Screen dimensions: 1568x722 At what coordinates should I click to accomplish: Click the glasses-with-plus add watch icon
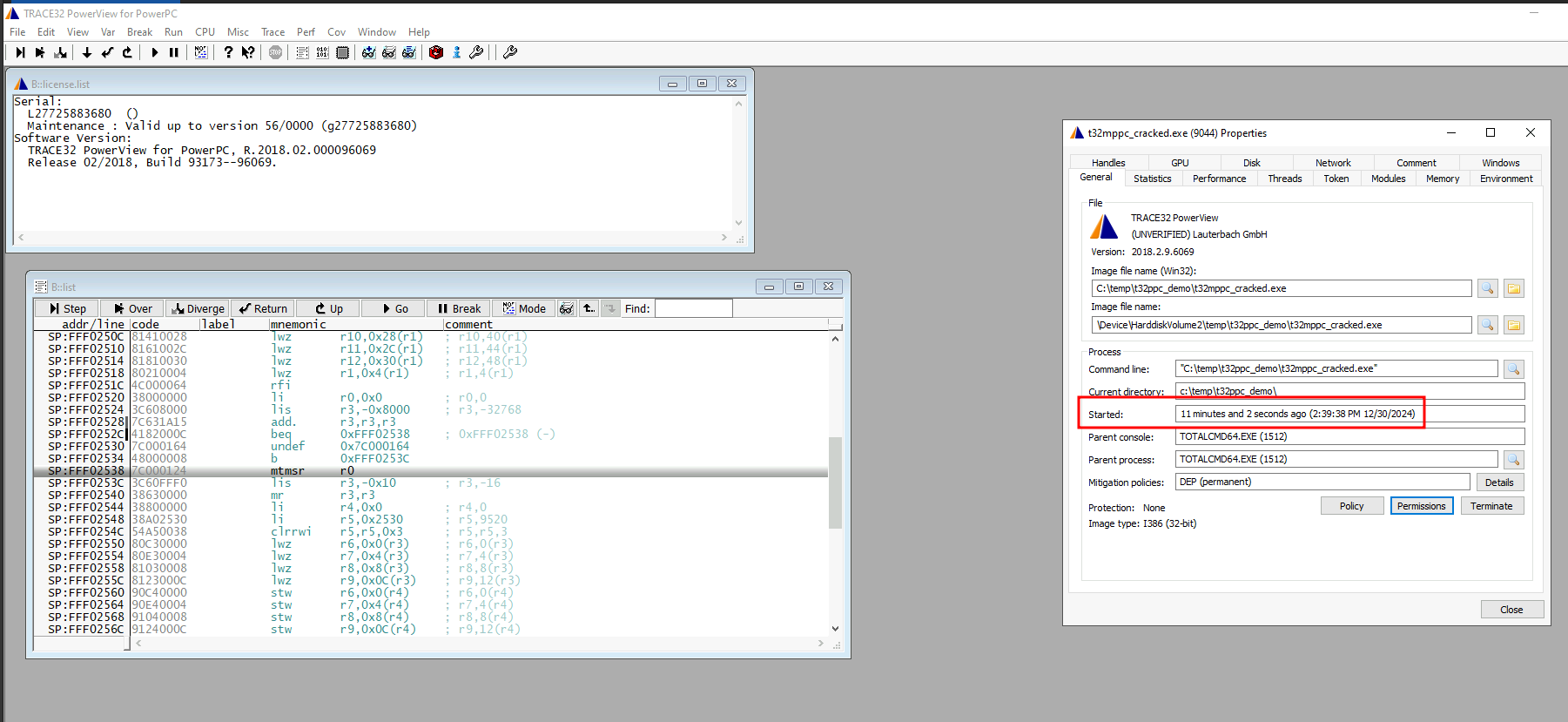(369, 52)
